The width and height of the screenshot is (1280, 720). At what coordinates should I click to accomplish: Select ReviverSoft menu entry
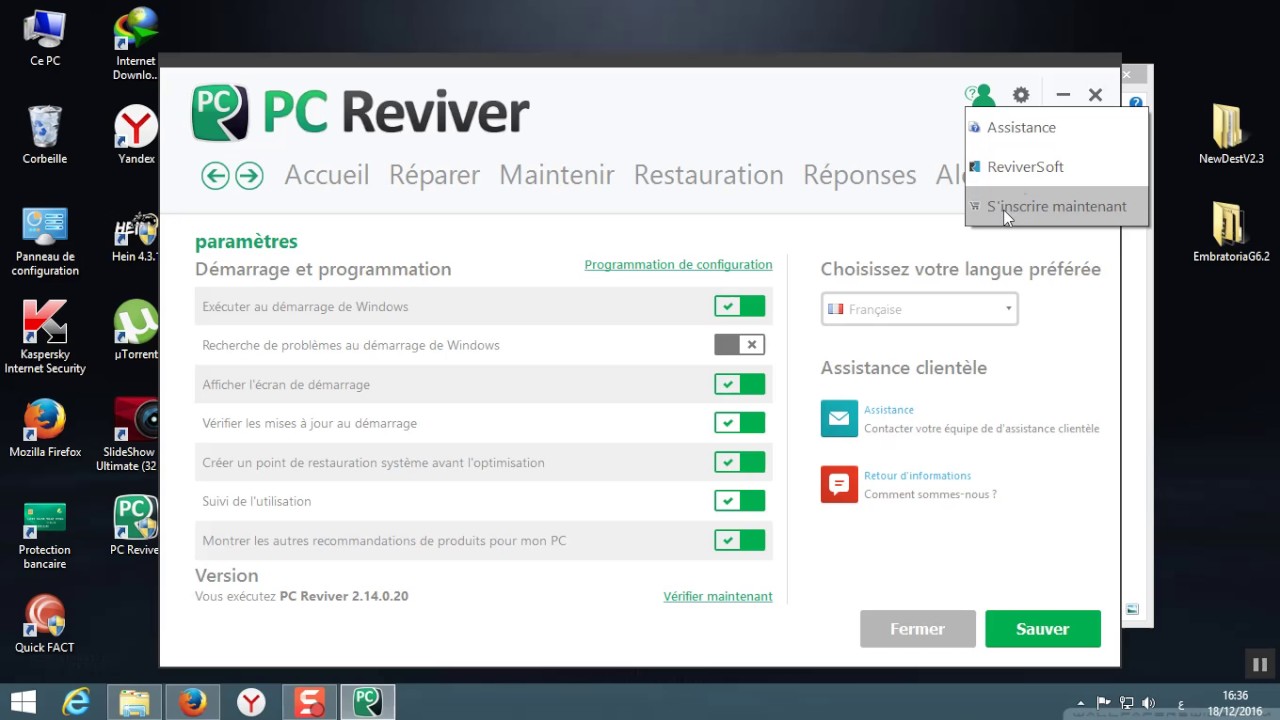coord(1056,167)
